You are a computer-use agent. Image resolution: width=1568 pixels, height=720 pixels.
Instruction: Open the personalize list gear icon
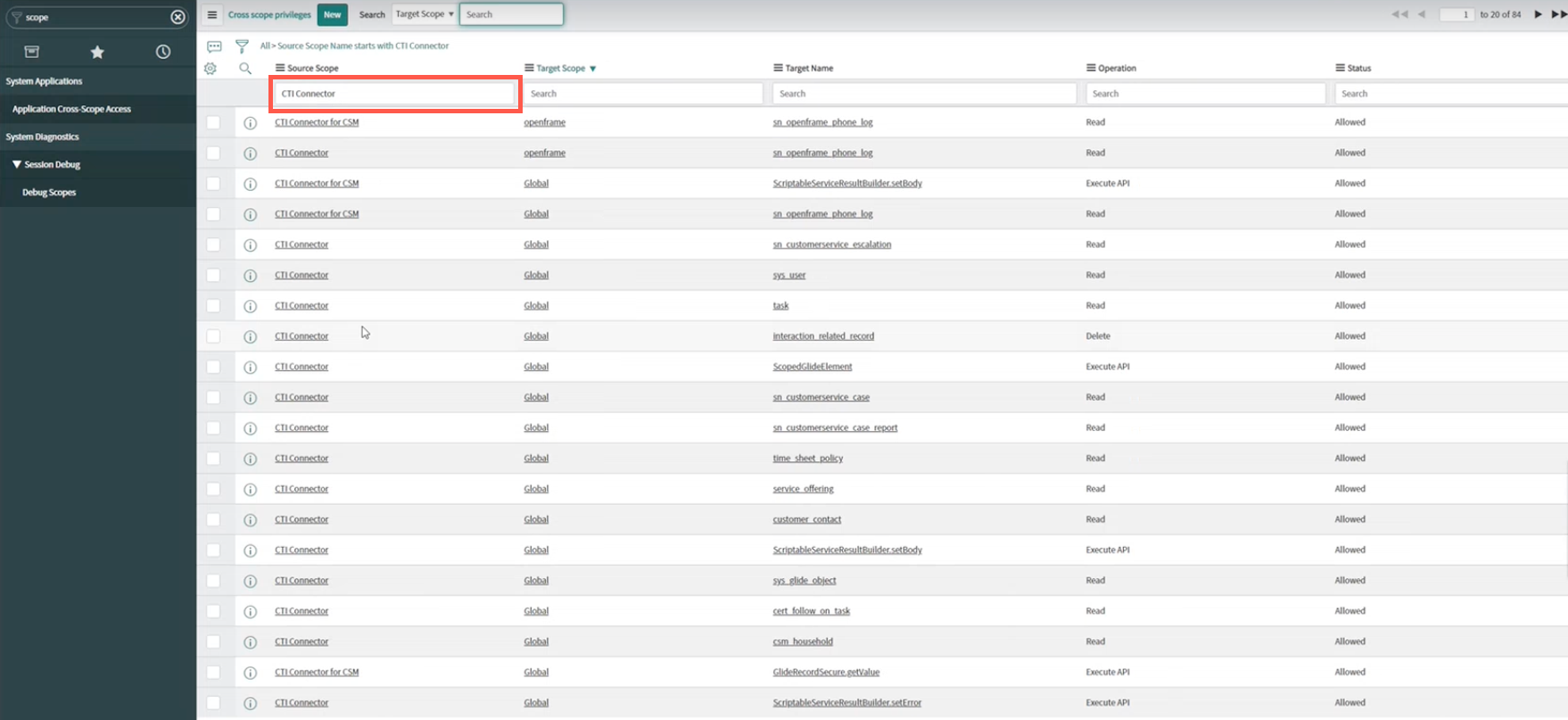coord(210,69)
